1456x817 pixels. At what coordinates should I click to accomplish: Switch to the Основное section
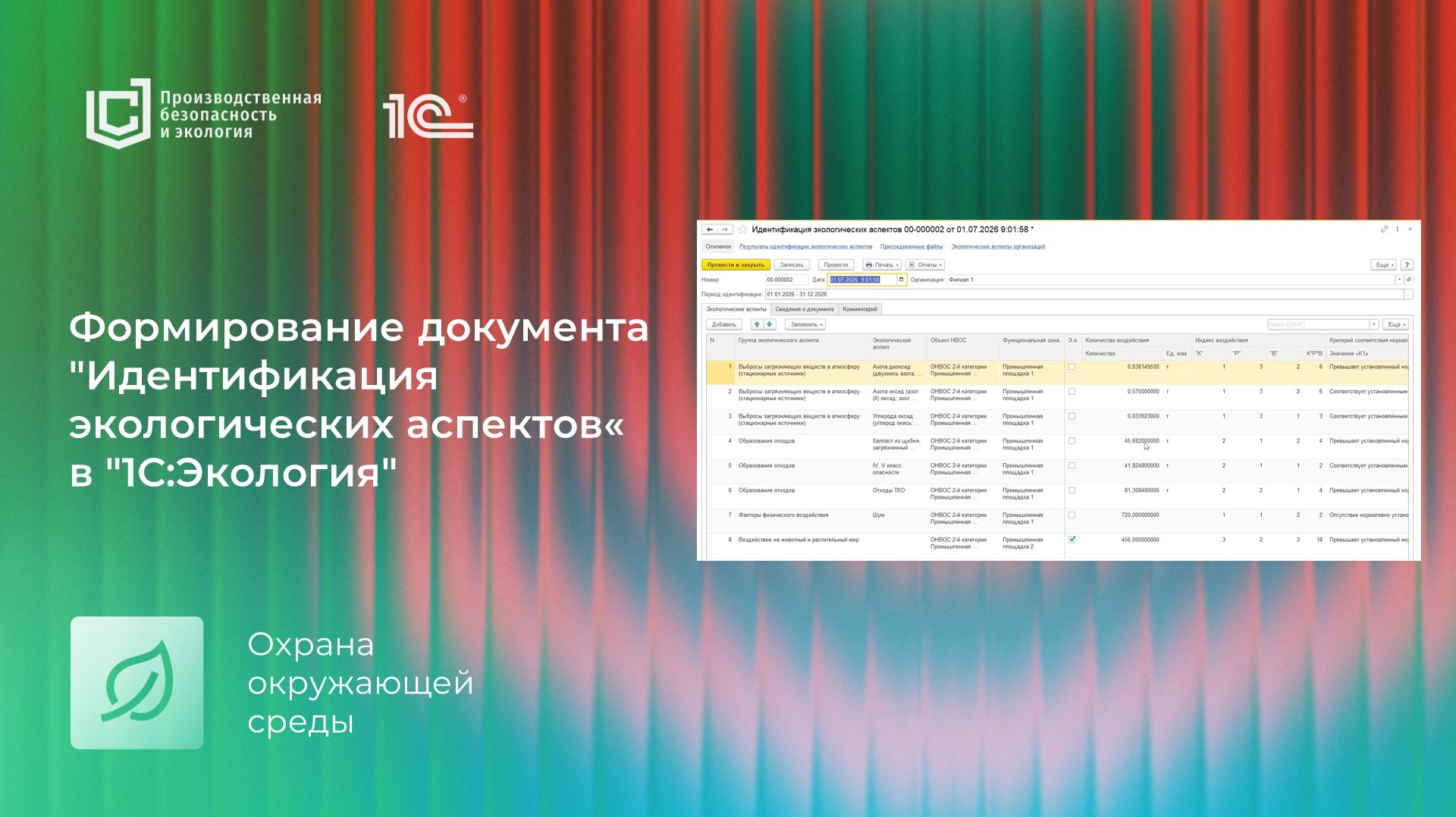coord(718,246)
